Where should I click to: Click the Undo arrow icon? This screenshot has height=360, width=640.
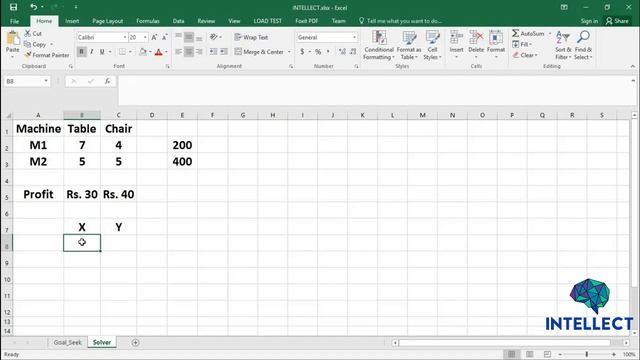pos(33,7)
